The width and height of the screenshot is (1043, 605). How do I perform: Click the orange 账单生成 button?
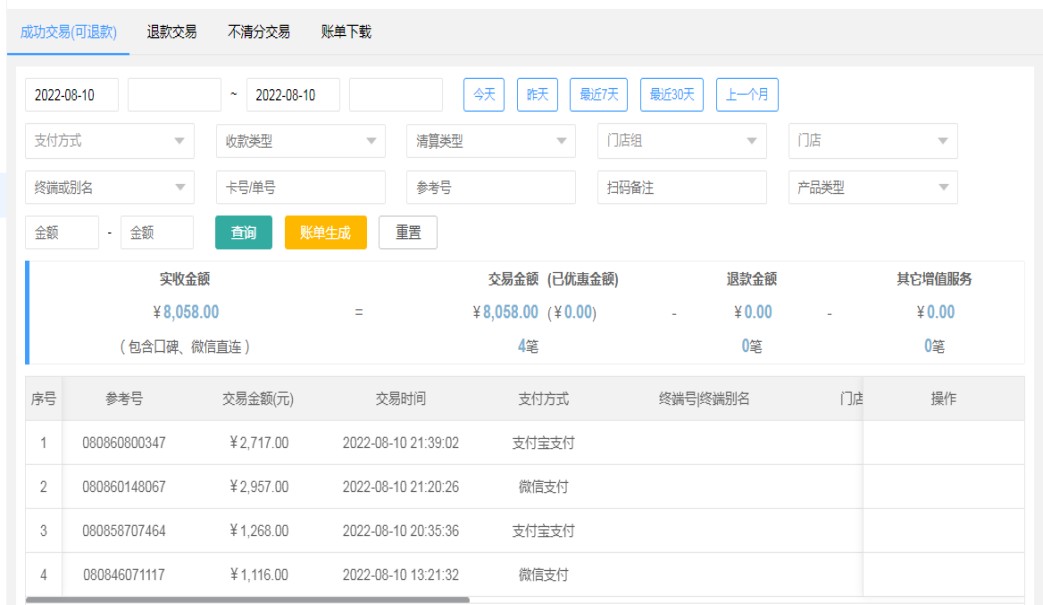click(x=325, y=233)
